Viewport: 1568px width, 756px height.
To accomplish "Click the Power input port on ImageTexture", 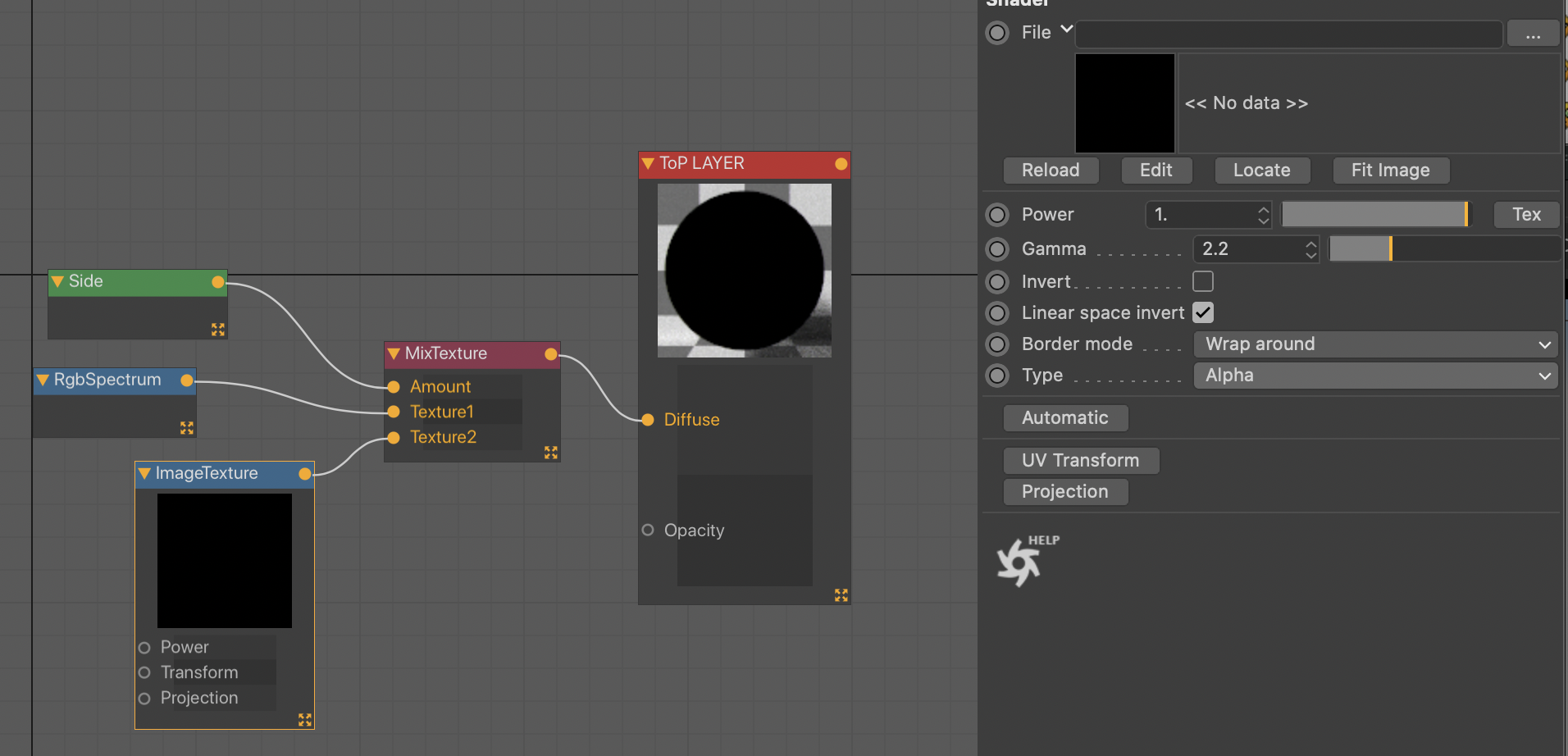I will [144, 648].
